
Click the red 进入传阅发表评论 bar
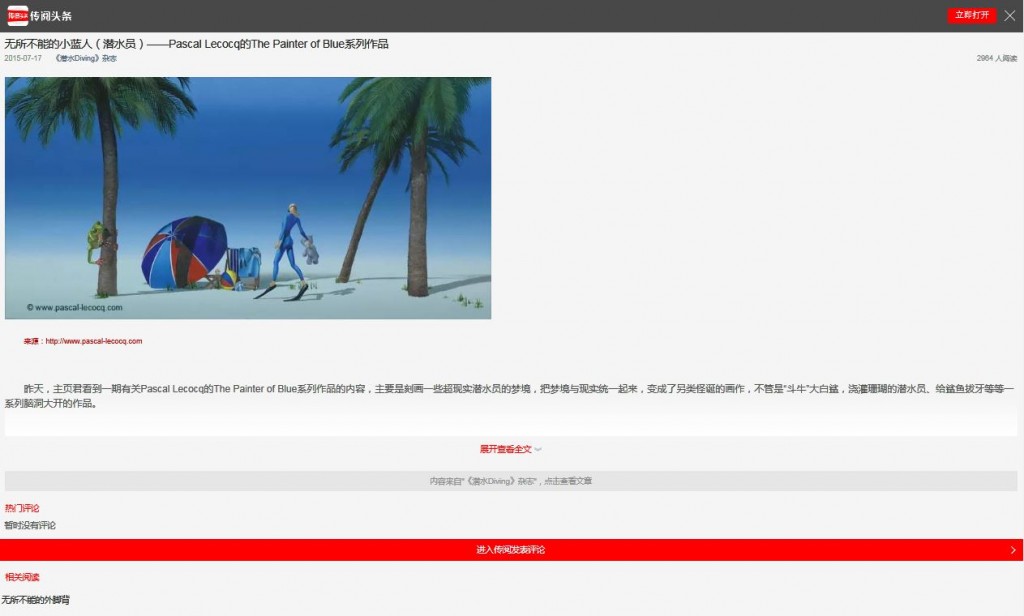[x=511, y=550]
